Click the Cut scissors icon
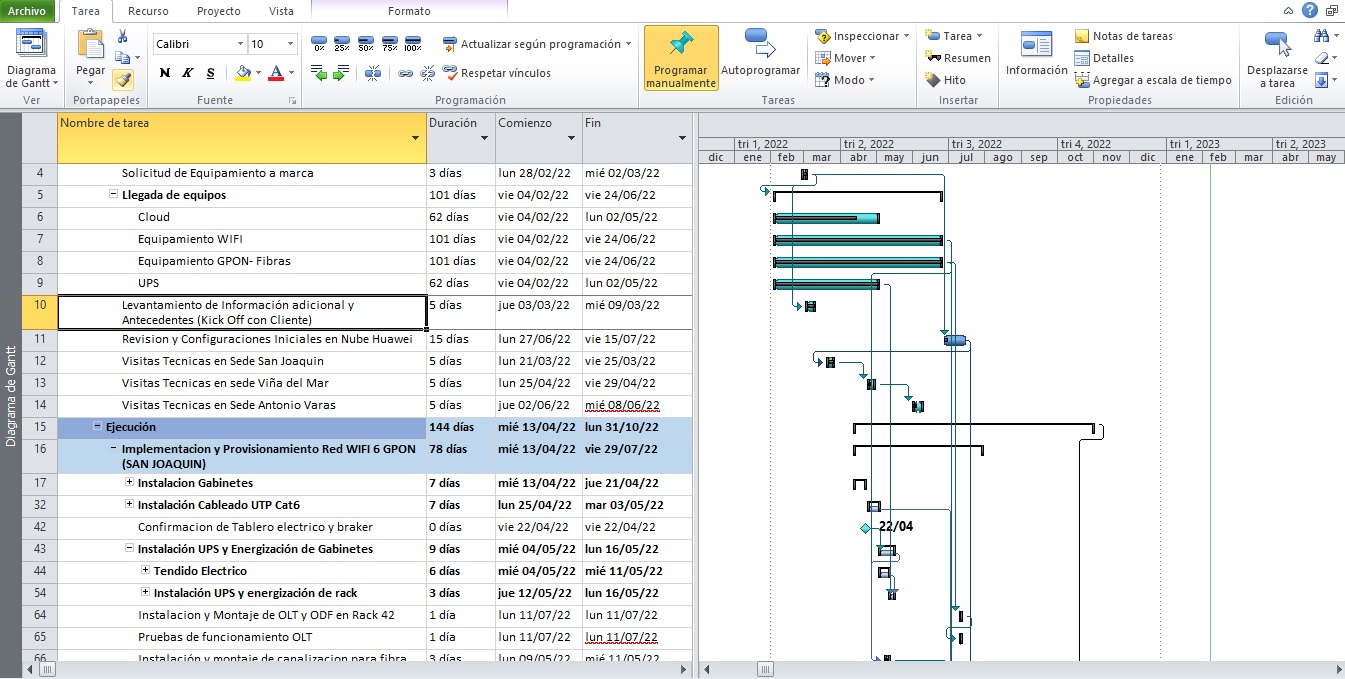Screen dimensions: 1345x679 (122, 37)
